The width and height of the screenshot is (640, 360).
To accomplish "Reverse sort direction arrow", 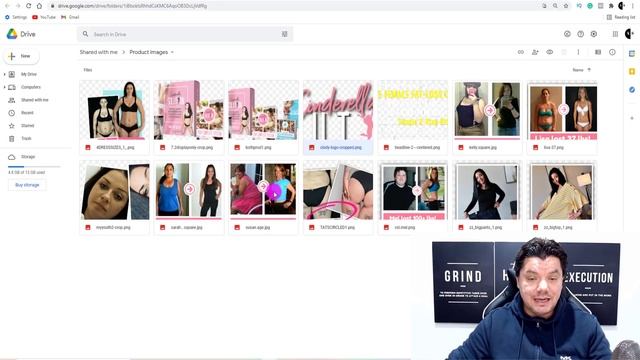I will point(589,70).
